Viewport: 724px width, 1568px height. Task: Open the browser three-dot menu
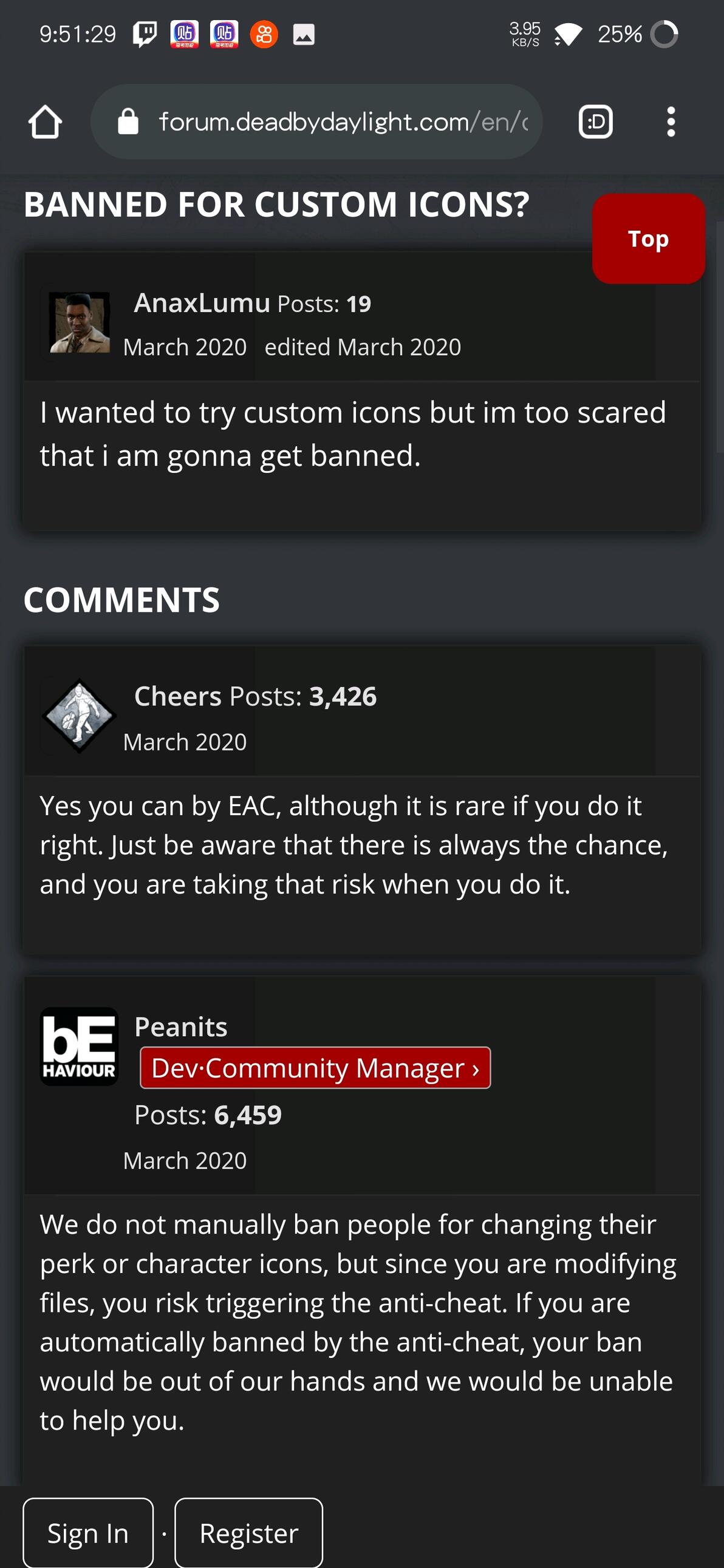[671, 122]
